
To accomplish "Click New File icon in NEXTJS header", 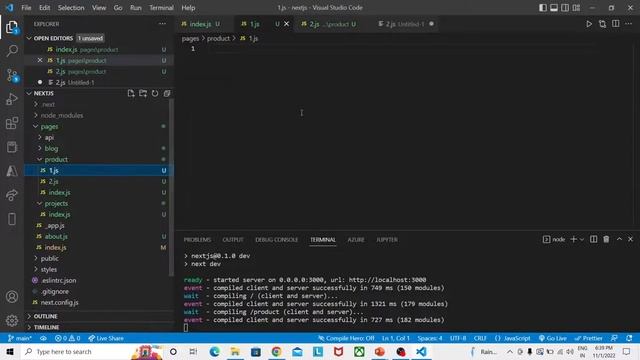I will tap(131, 93).
